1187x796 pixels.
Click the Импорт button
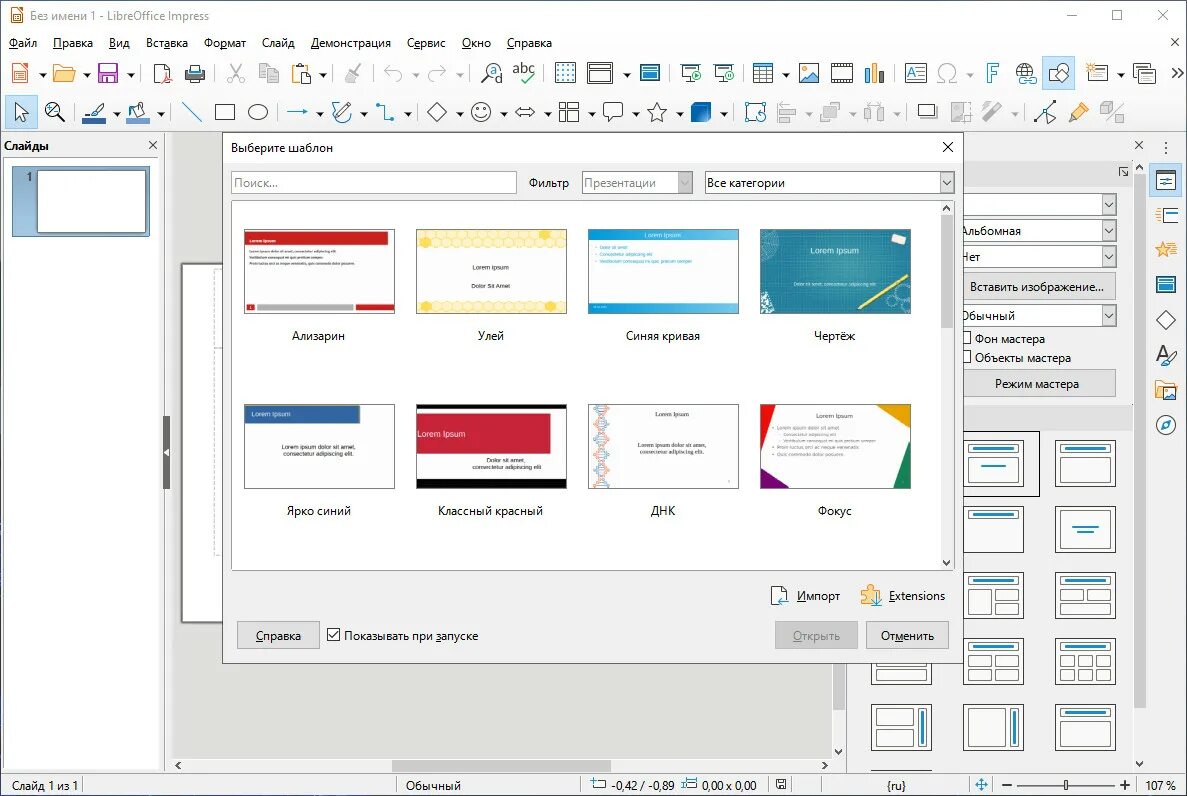click(805, 596)
